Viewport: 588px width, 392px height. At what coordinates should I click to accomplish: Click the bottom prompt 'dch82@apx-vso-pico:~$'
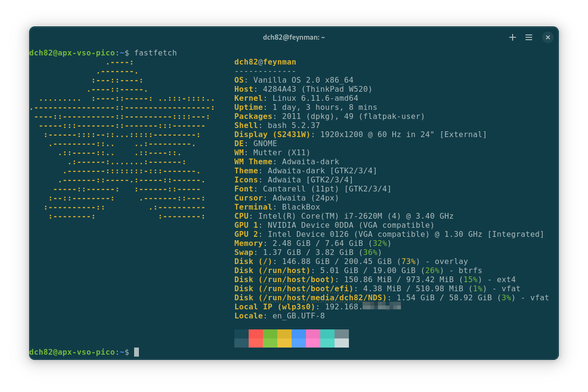pyautogui.click(x=79, y=352)
